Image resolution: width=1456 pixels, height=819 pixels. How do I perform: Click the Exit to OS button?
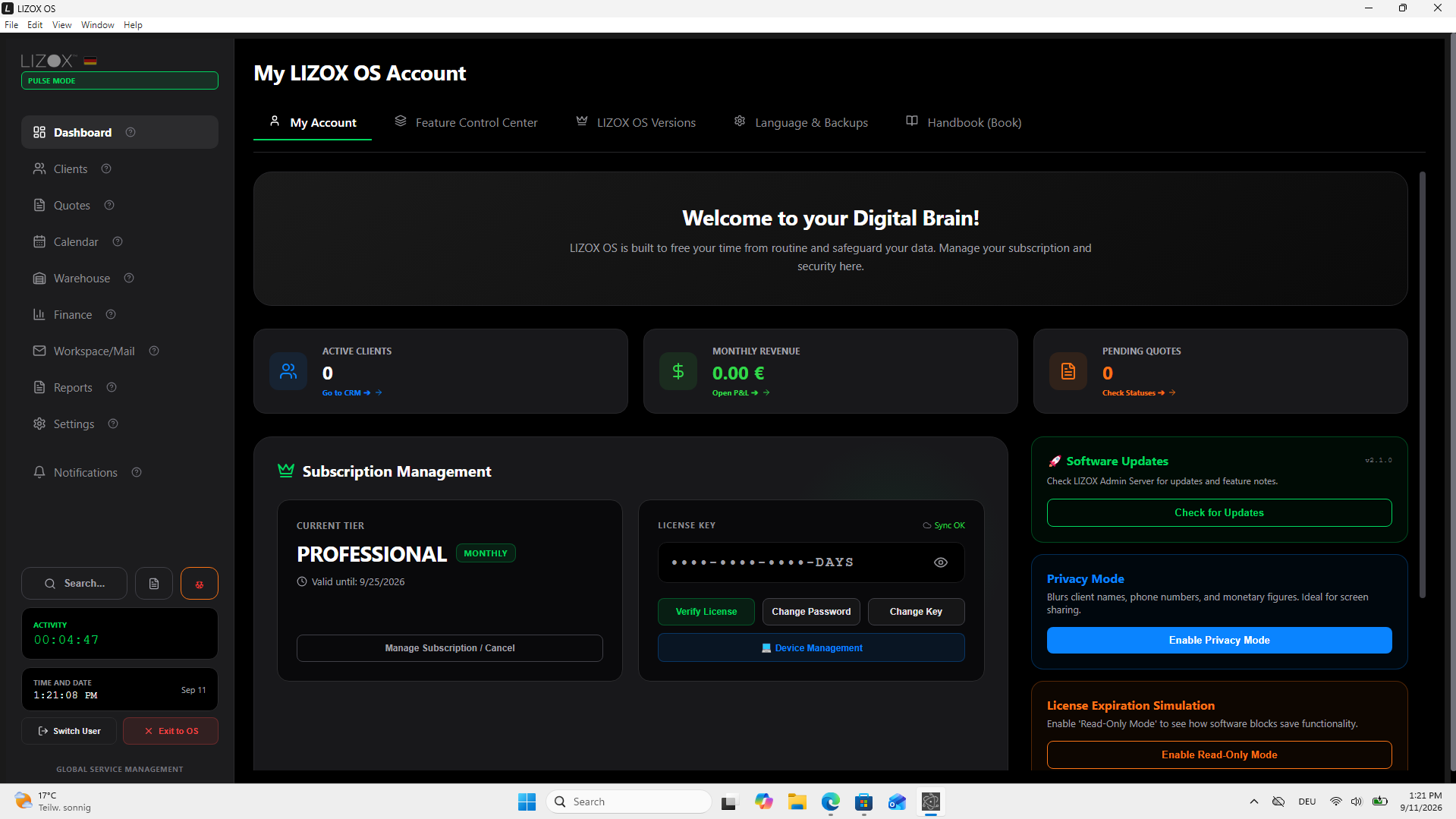point(171,731)
